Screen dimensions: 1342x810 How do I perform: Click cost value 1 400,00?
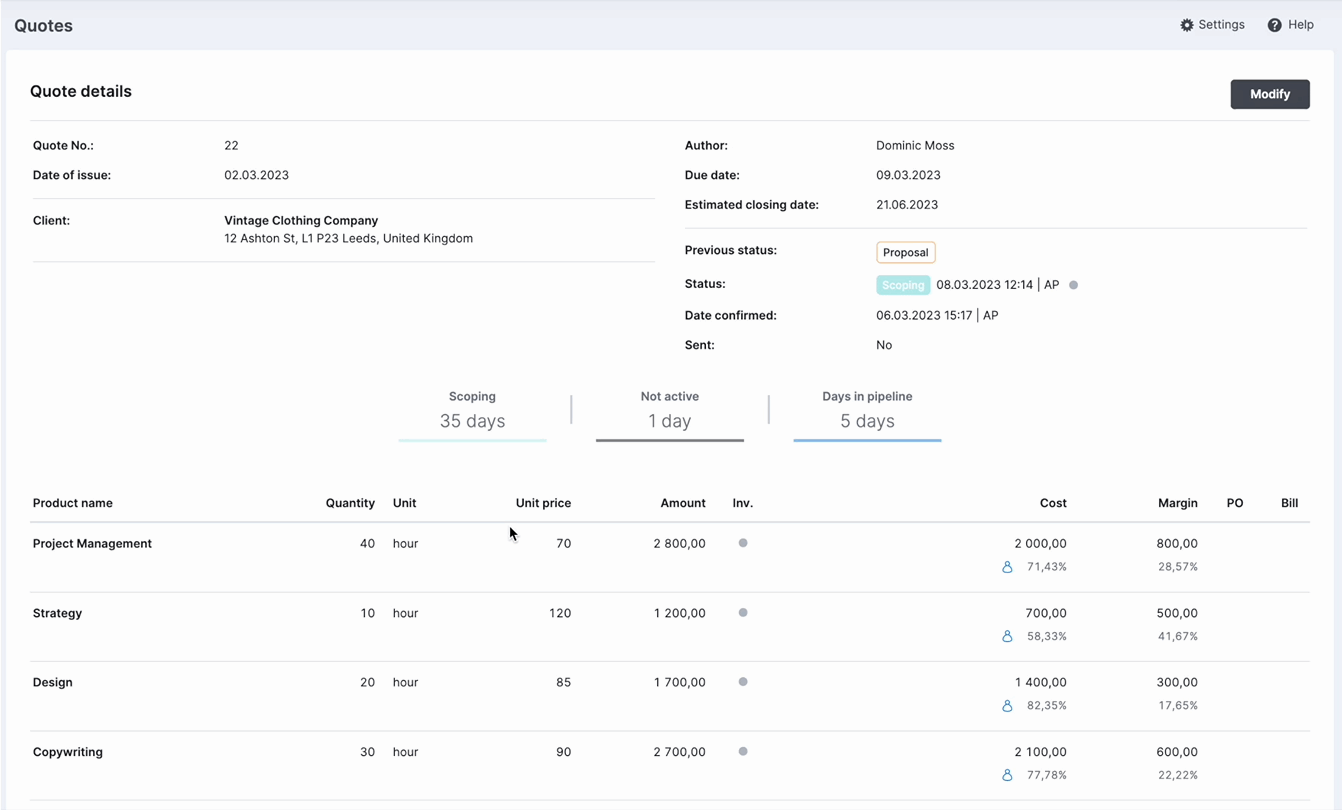point(1041,682)
